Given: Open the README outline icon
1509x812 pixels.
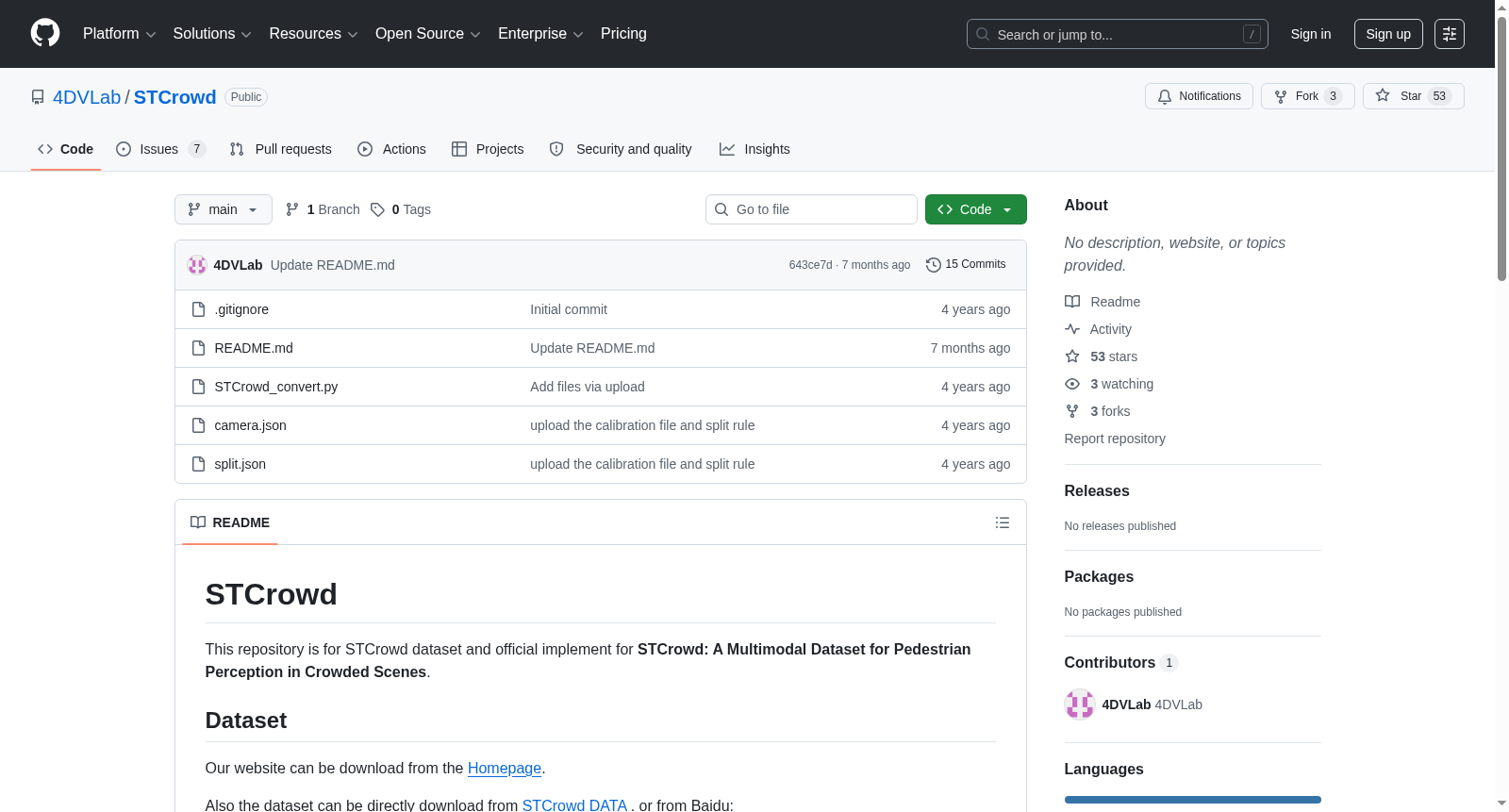Looking at the screenshot, I should [x=1003, y=522].
